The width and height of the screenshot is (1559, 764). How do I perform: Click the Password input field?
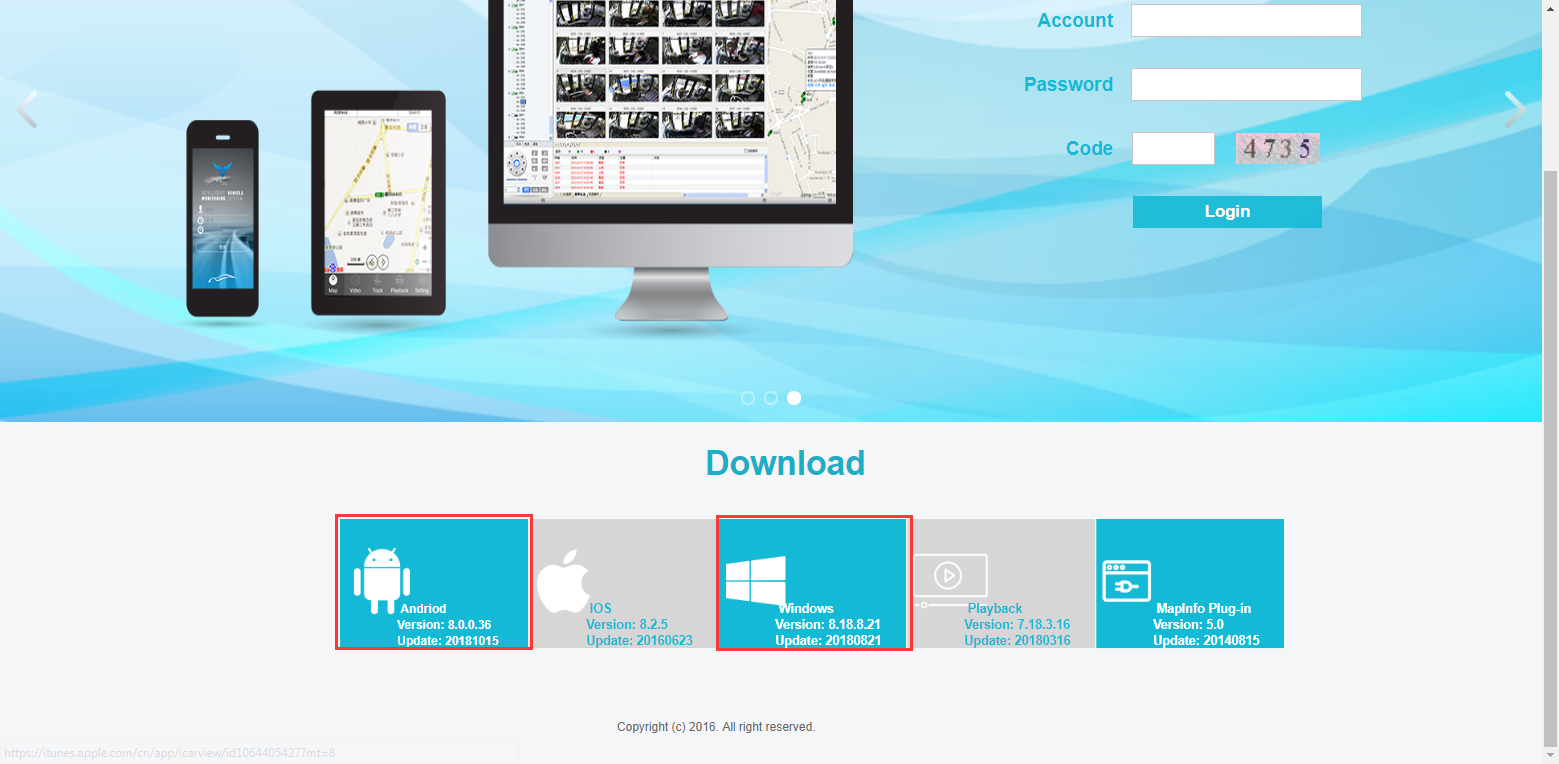(x=1246, y=84)
